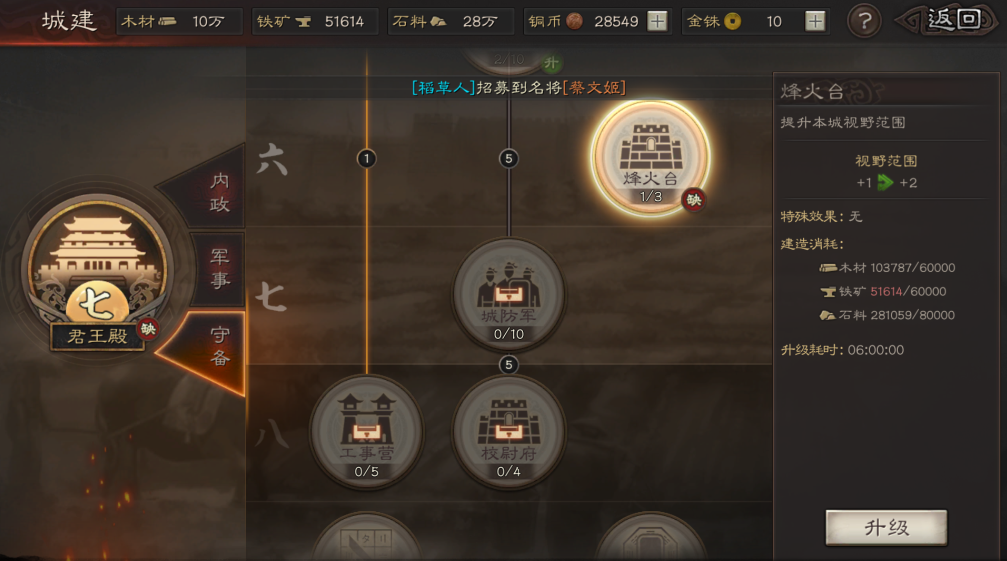This screenshot has height=561, width=1007.
Task: Select the partially visible bottom-right building
Action: tap(651, 537)
